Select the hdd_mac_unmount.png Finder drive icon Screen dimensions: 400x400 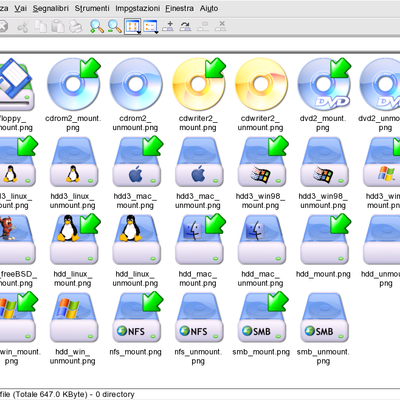(262, 240)
